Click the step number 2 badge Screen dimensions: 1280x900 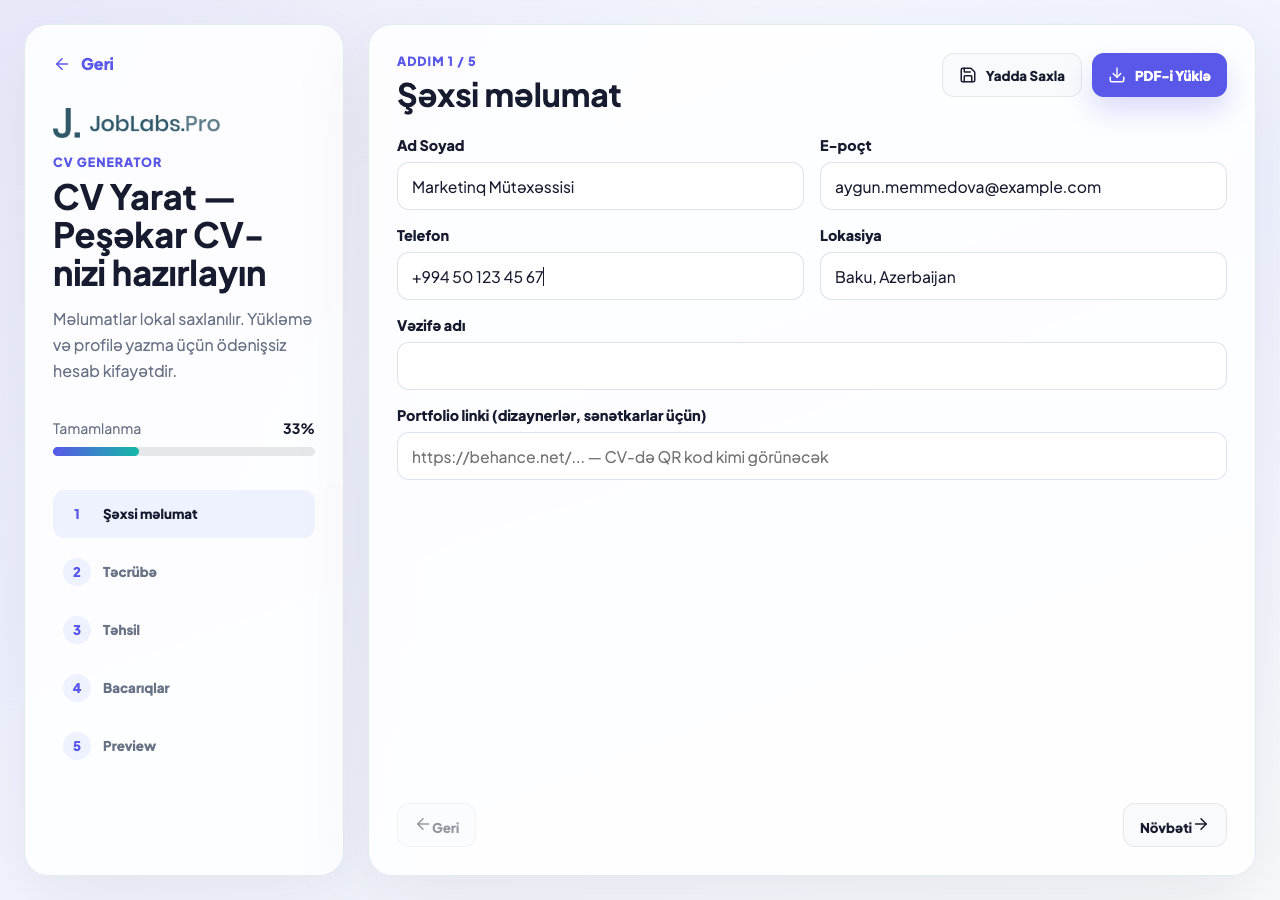pyautogui.click(x=77, y=572)
